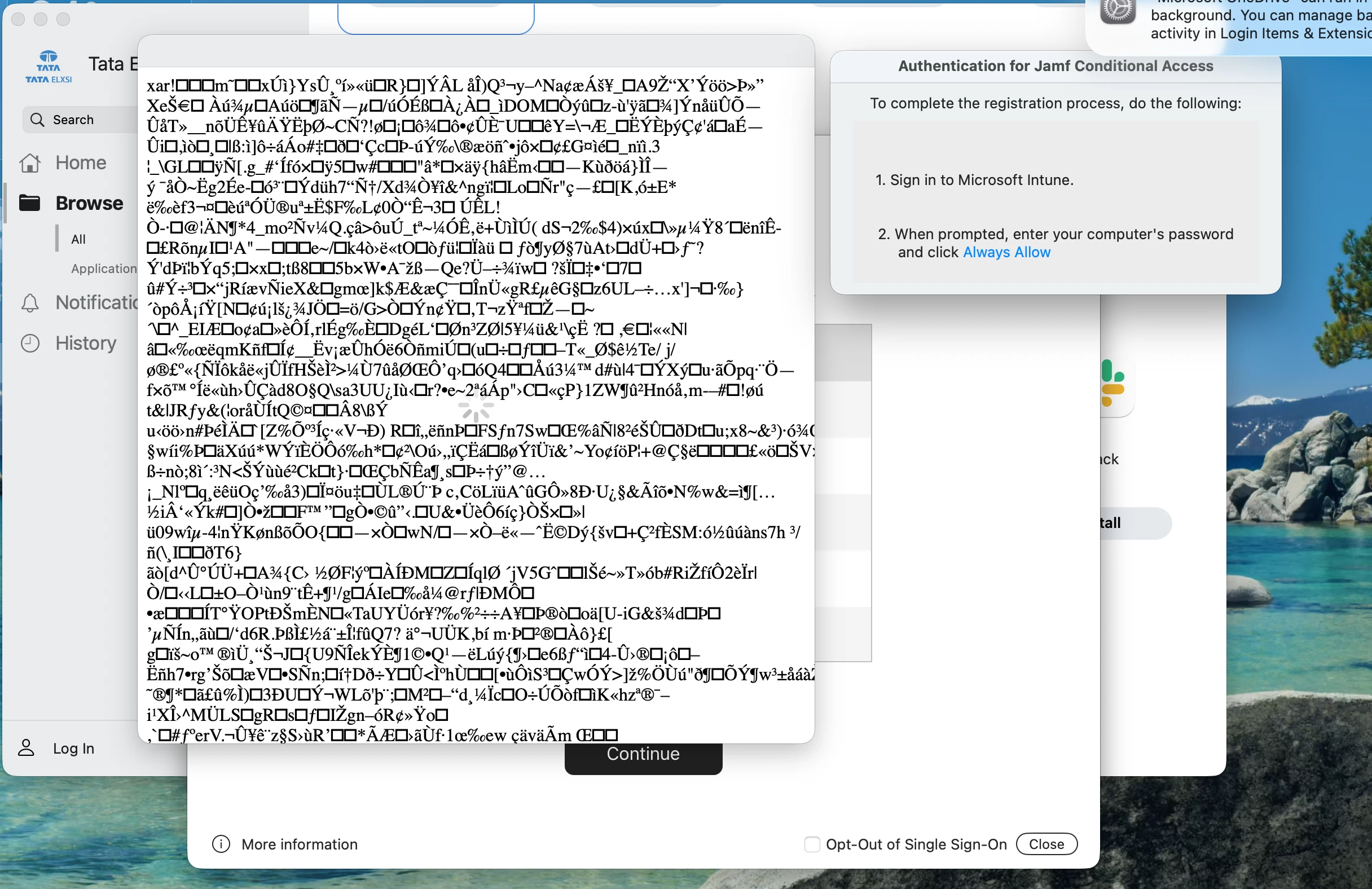Click the Log In person icon

26,748
